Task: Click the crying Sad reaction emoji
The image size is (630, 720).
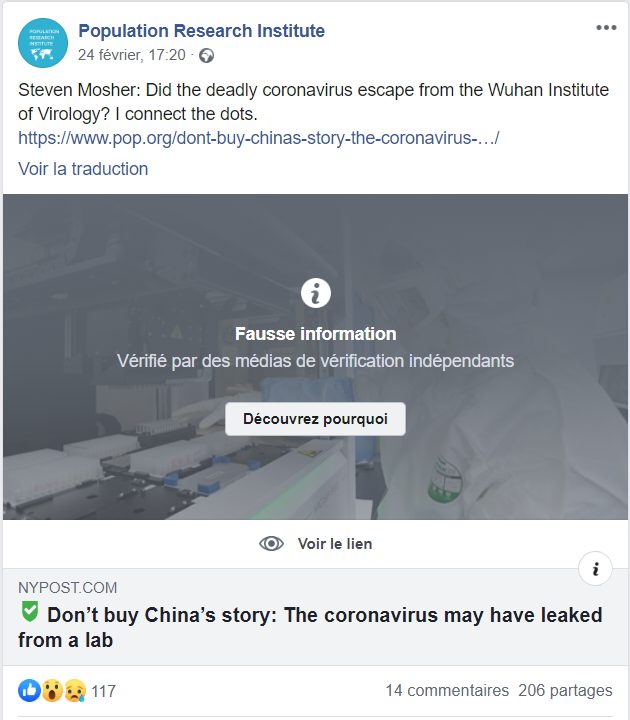Action: coord(74,691)
